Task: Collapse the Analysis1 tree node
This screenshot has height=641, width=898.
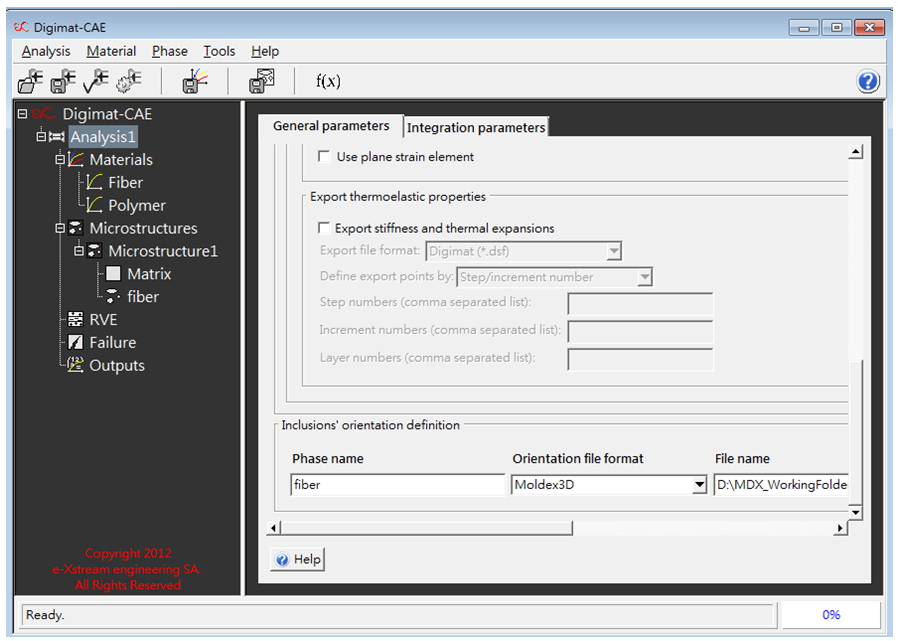Action: click(41, 136)
